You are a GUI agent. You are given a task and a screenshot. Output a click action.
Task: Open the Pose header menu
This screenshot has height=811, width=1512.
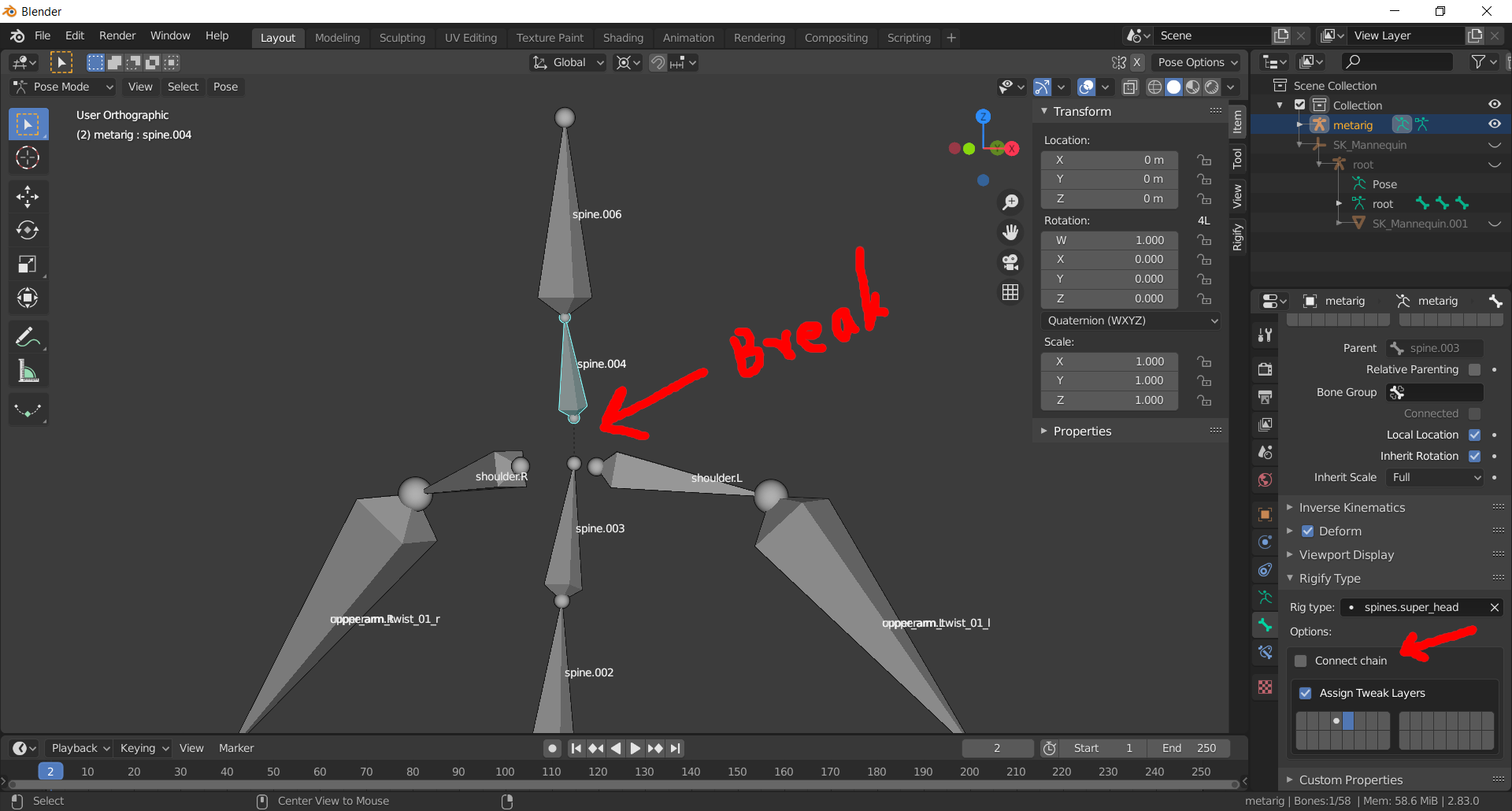coord(225,87)
